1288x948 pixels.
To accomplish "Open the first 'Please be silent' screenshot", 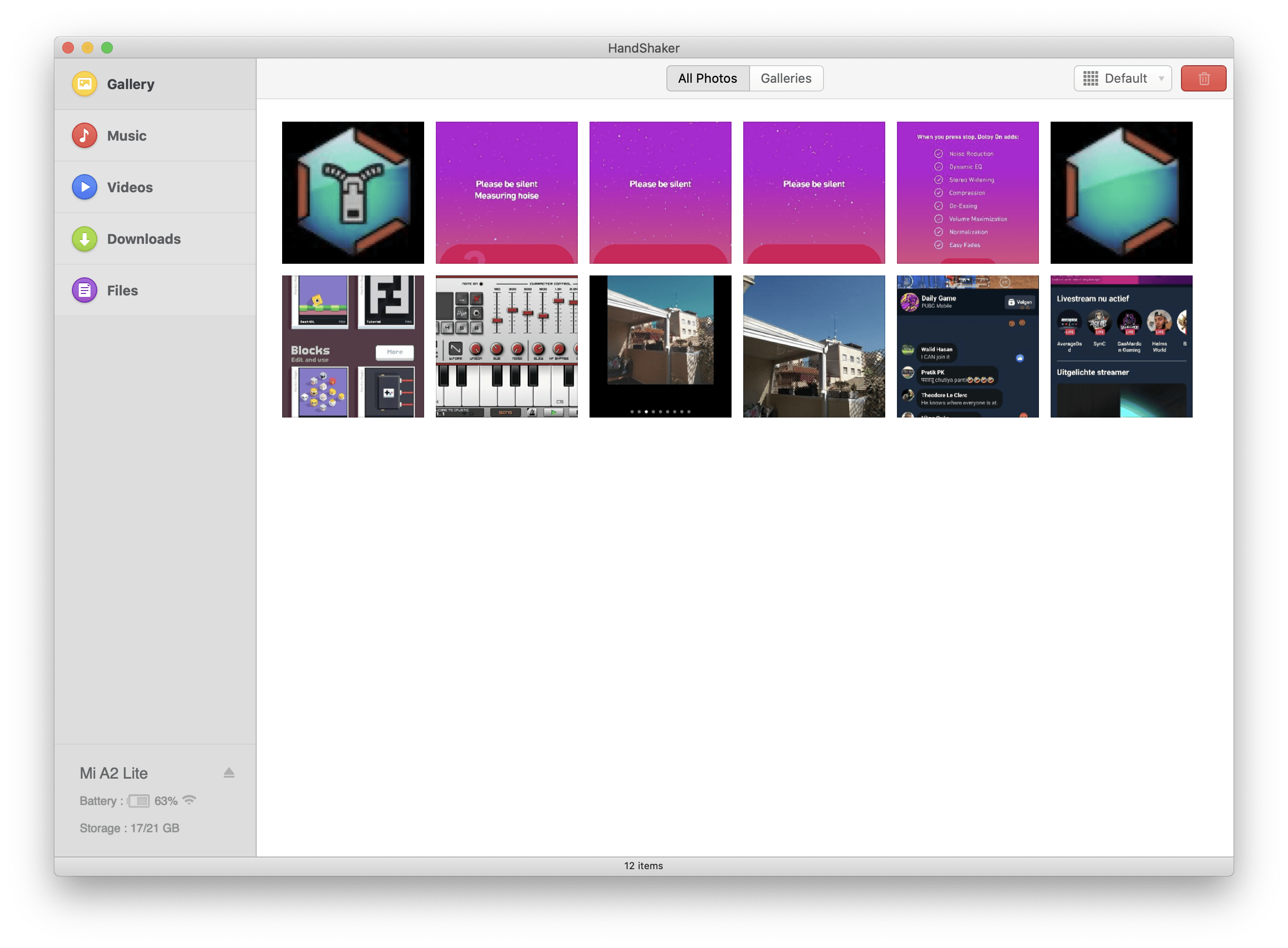I will pos(506,192).
